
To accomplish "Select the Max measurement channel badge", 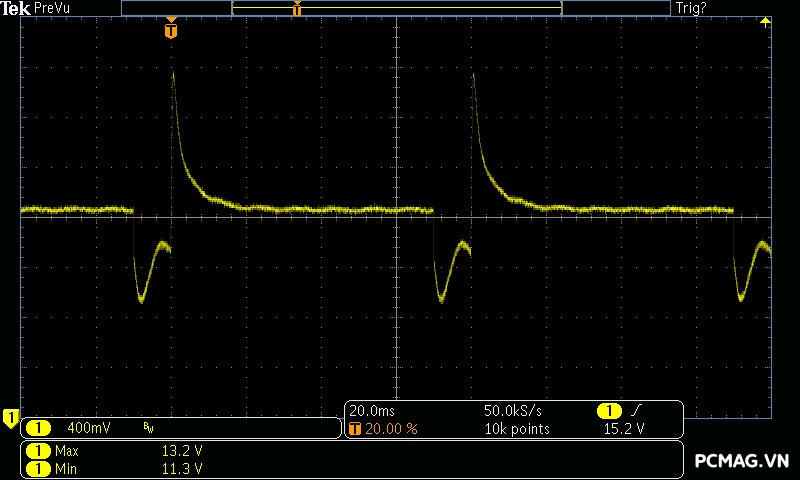I will tap(39, 451).
